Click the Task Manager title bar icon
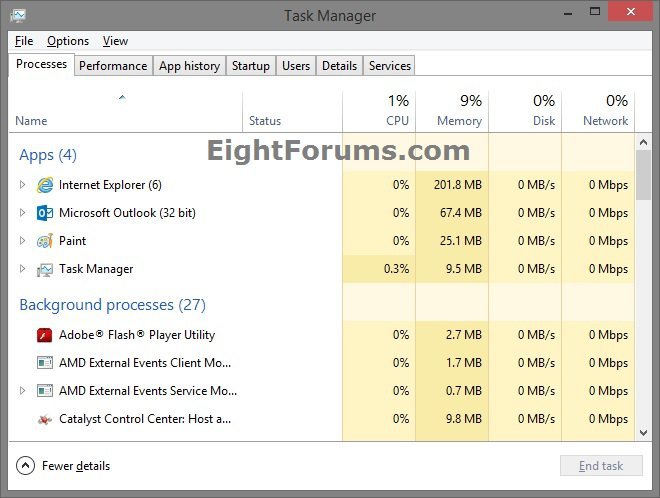The height and width of the screenshot is (498, 660). pyautogui.click(x=18, y=16)
